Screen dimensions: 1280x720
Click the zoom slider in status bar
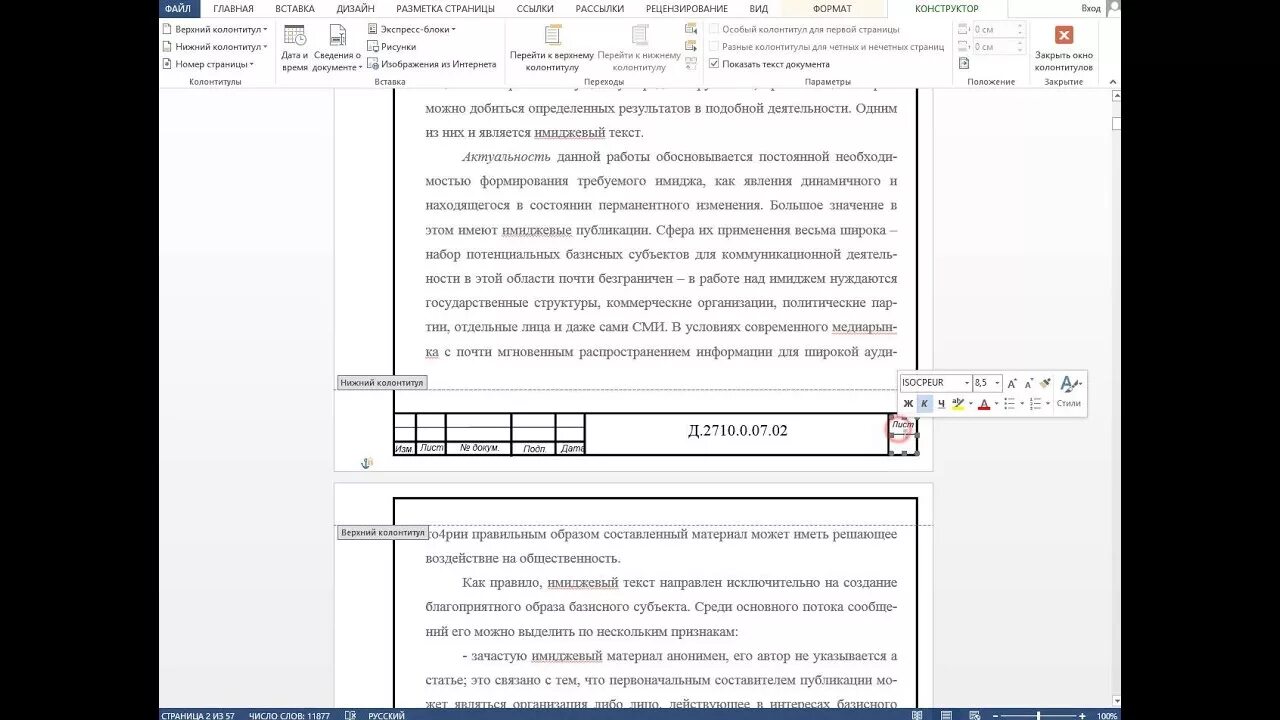[1038, 715]
